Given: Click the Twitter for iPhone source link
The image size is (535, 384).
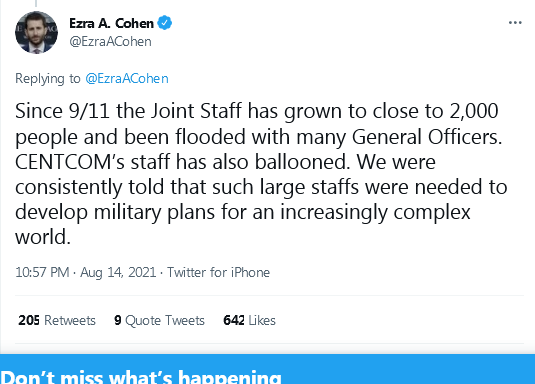Looking at the screenshot, I should [218, 272].
